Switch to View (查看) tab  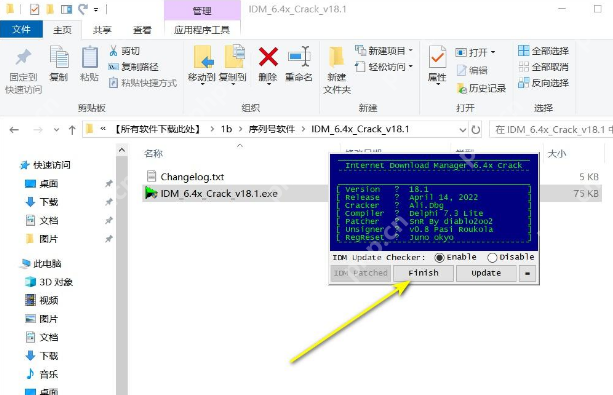pos(142,30)
